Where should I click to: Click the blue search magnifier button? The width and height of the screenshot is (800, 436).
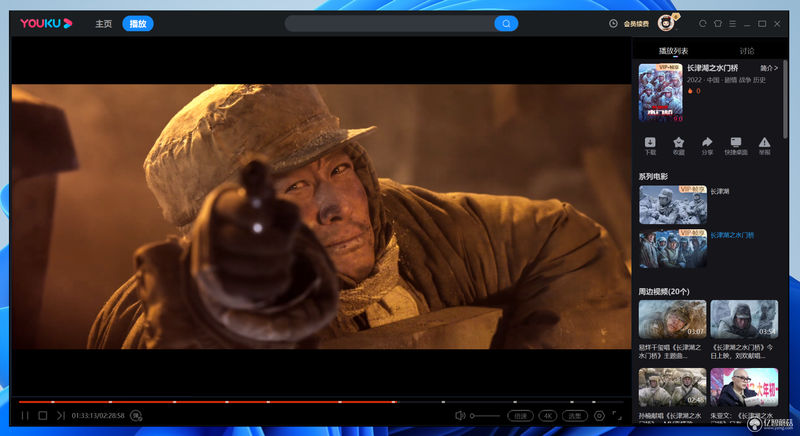click(x=506, y=23)
